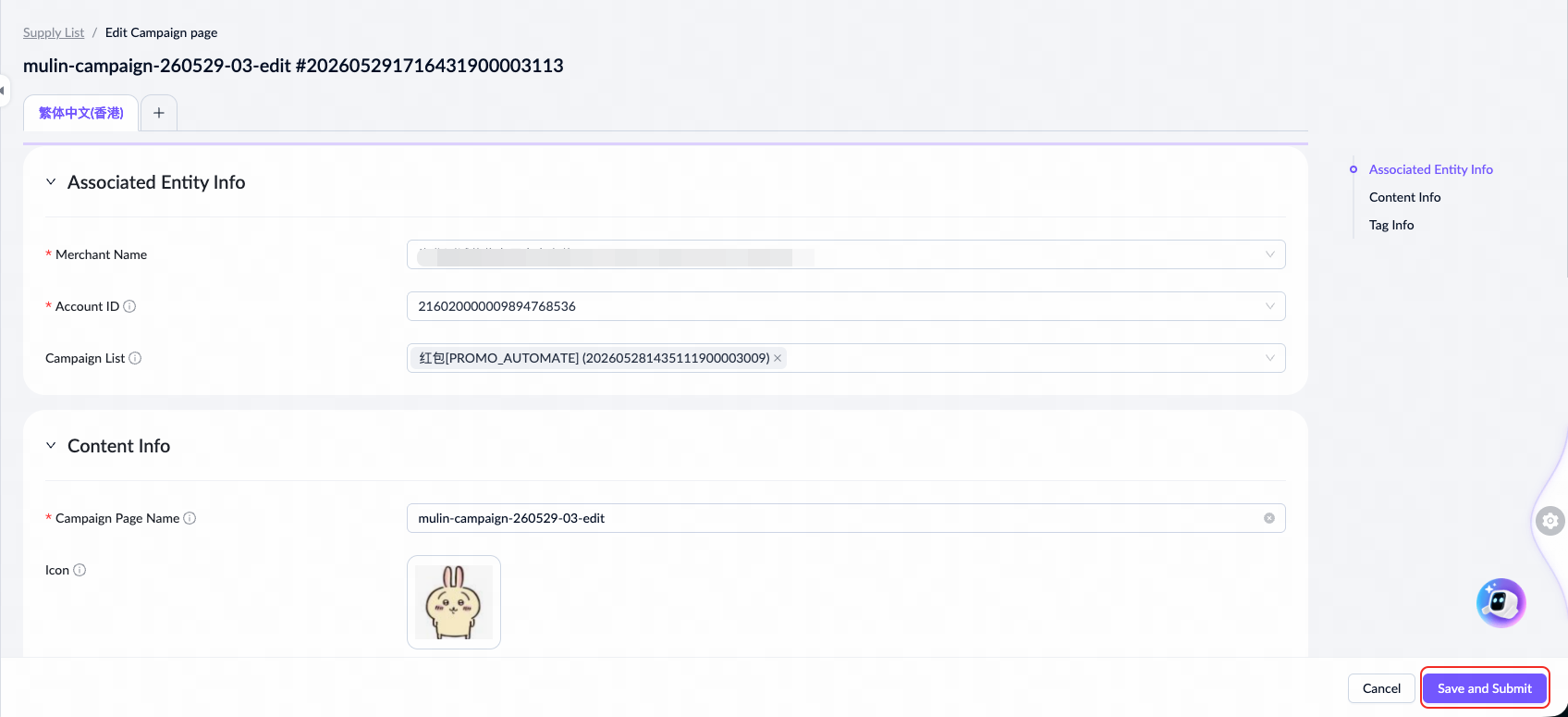The width and height of the screenshot is (1568, 717).
Task: Collapse the Content Info section
Action: [x=51, y=446]
